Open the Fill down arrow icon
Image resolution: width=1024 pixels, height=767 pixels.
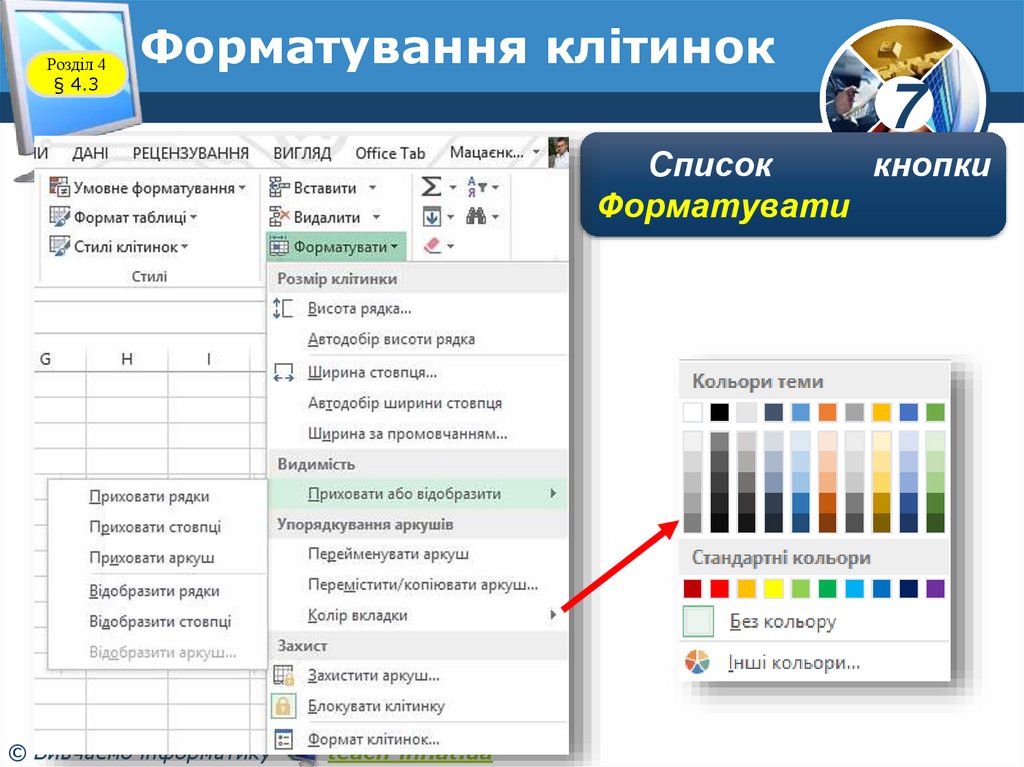[432, 216]
